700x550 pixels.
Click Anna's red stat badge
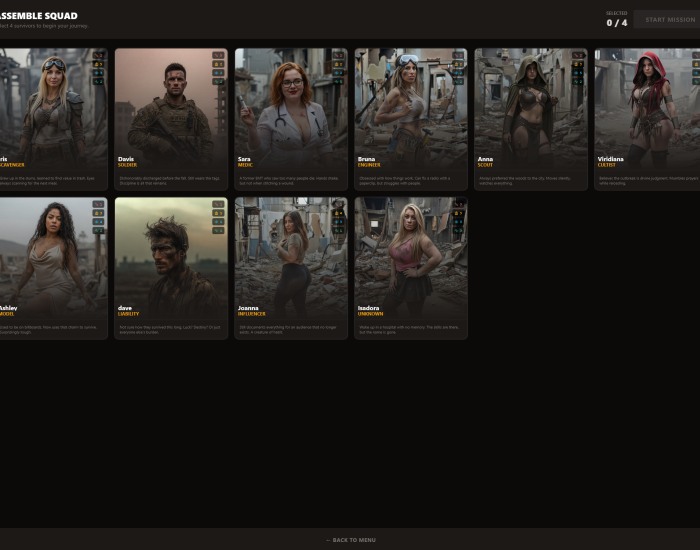(x=578, y=55)
